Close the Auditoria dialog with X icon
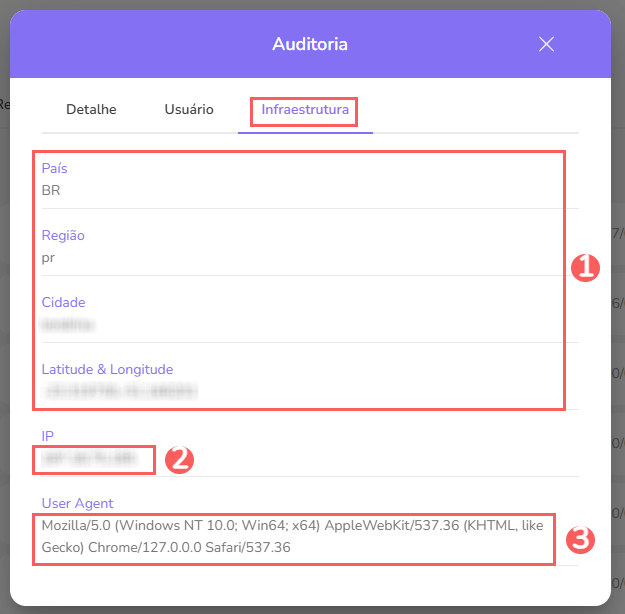This screenshot has width=625, height=614. [x=546, y=44]
